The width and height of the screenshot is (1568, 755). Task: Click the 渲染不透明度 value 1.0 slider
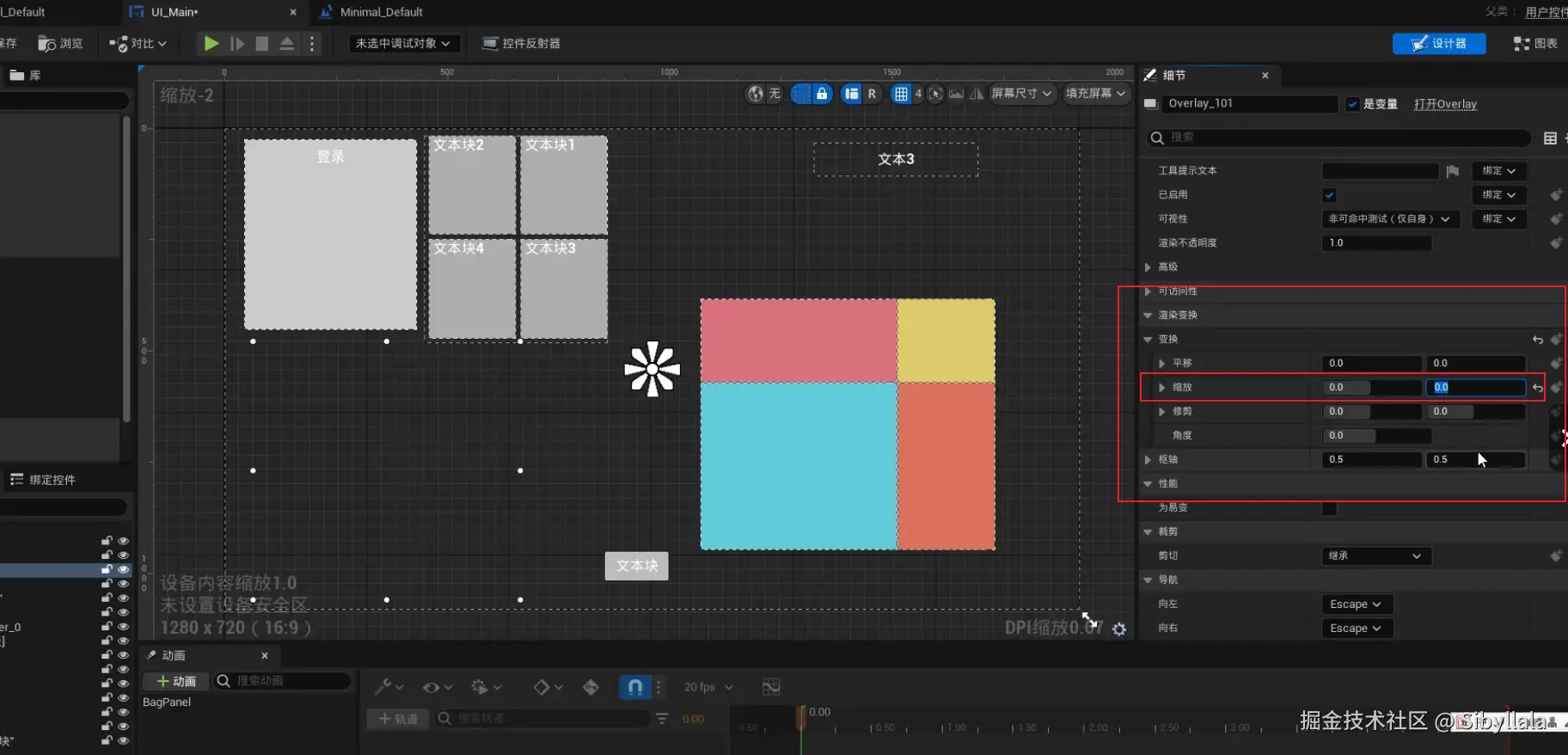[x=1376, y=243]
